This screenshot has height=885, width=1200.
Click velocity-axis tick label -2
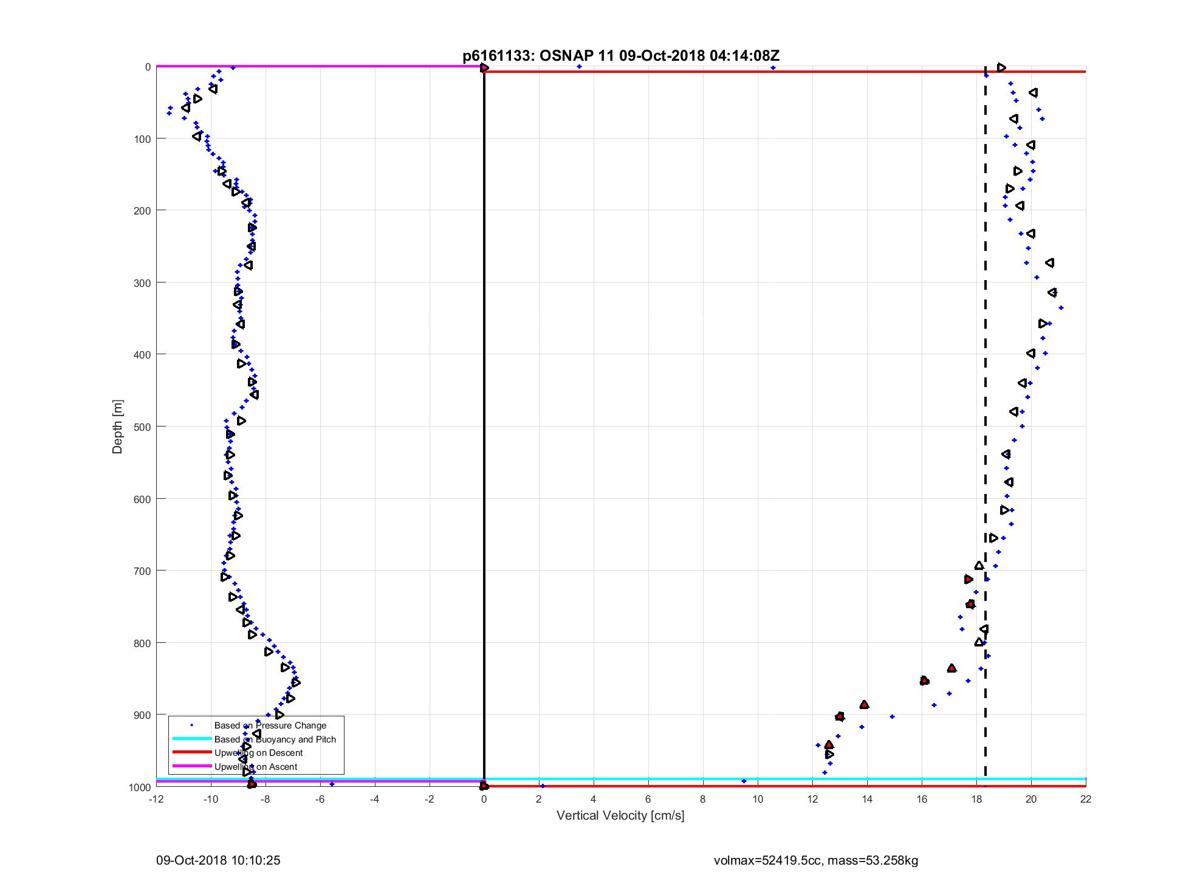pos(430,799)
